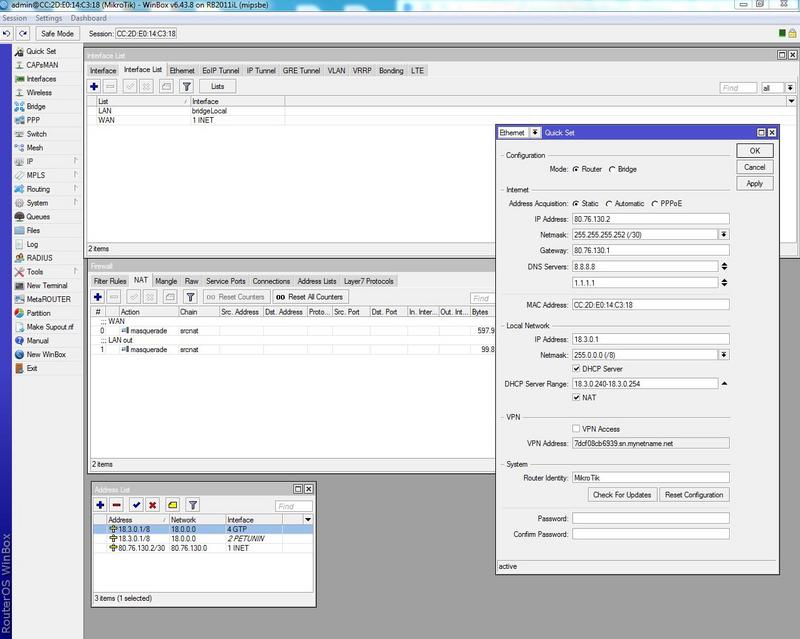Add a new NAT rule with the plus icon
Viewport: 800px width, 639px height.
click(98, 297)
